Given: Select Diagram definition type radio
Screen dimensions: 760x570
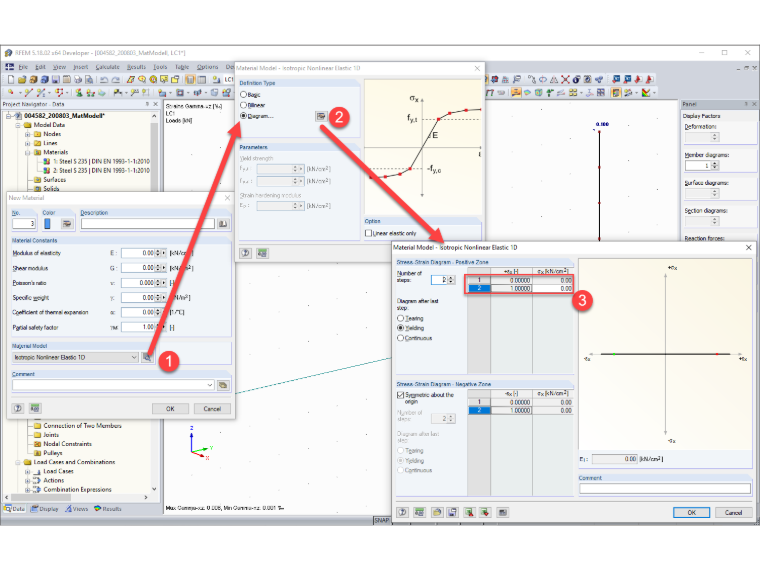Looking at the screenshot, I should tap(244, 115).
